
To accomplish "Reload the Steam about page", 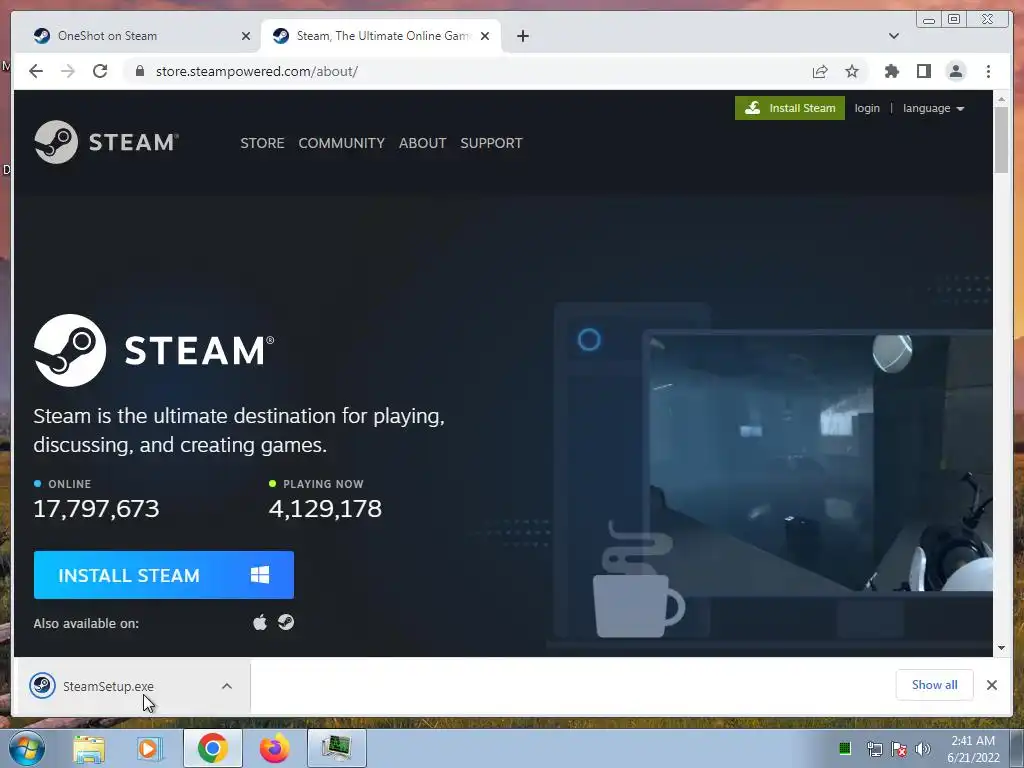I will pyautogui.click(x=100, y=71).
